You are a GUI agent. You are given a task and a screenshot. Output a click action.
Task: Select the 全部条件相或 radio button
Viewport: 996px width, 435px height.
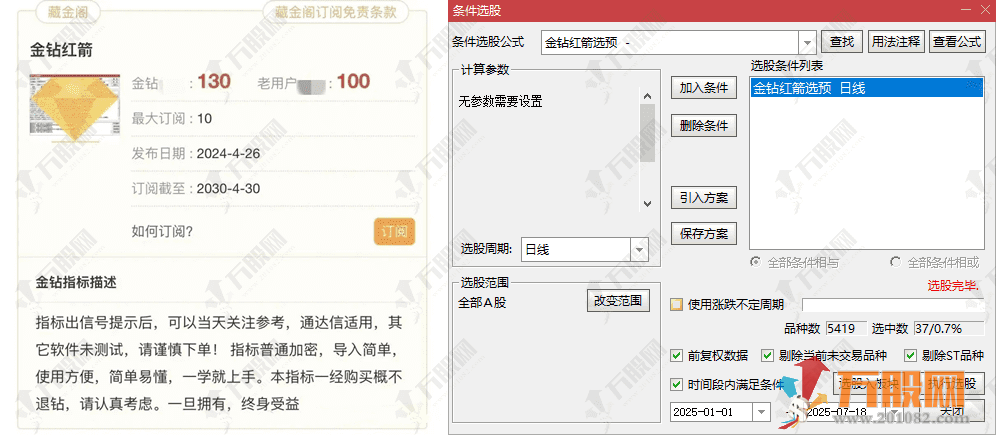[896, 262]
